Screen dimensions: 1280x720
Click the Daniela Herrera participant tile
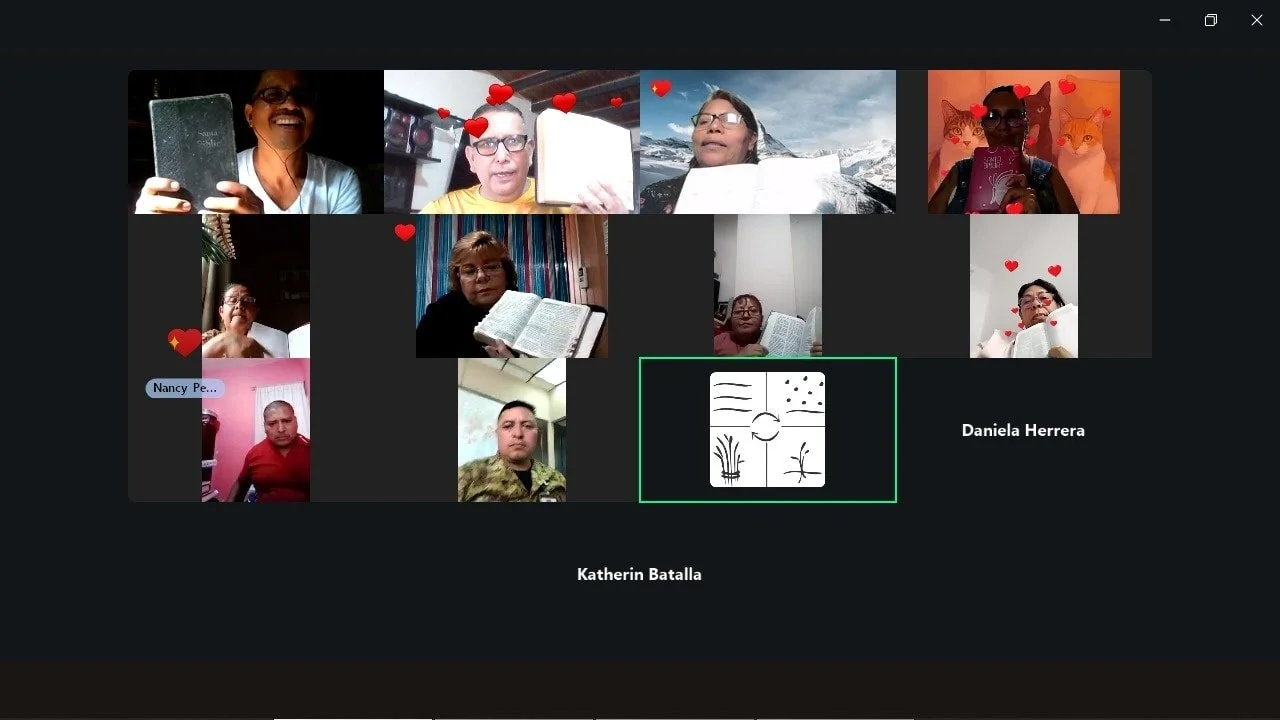[1024, 430]
